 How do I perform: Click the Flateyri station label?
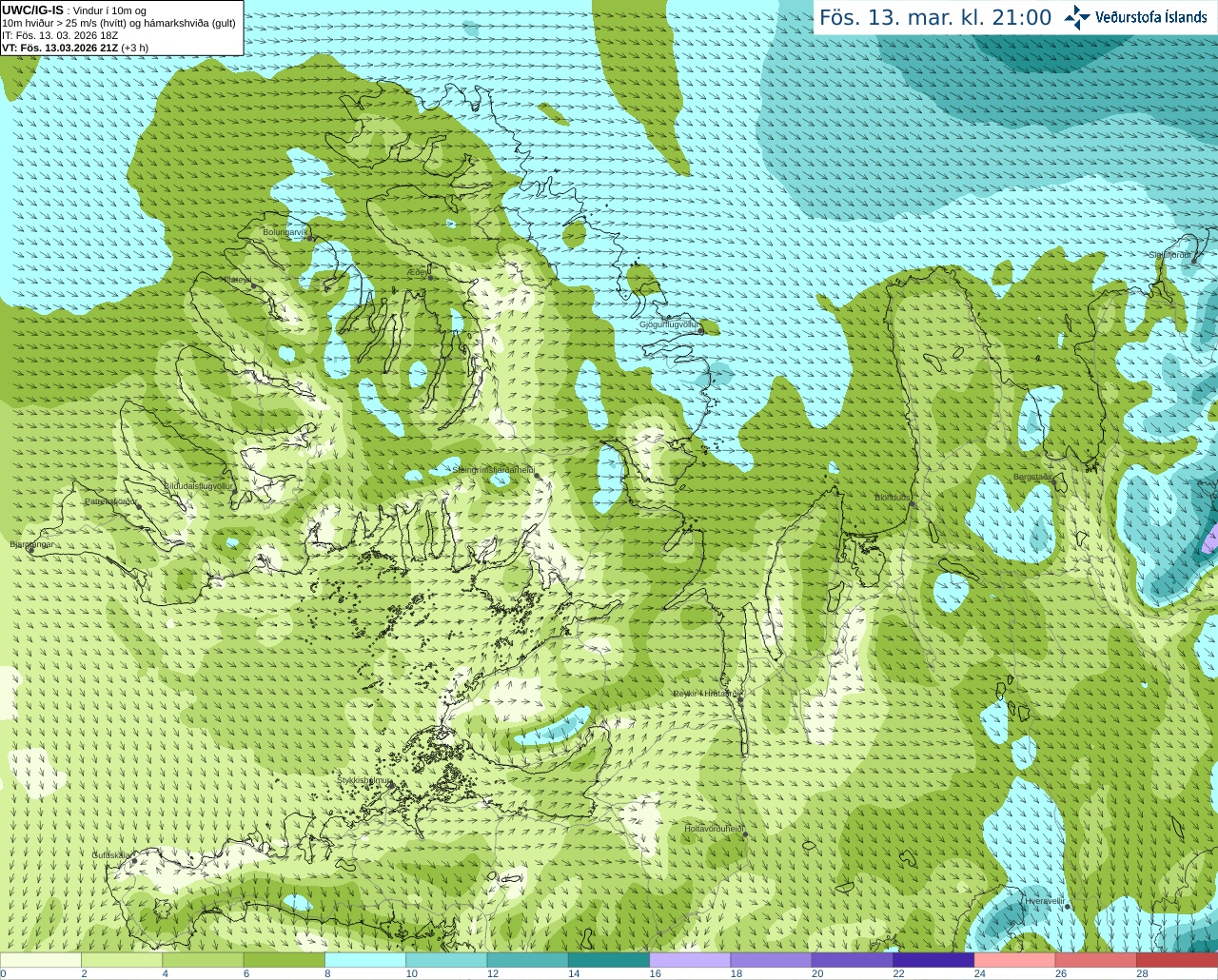pos(238,280)
